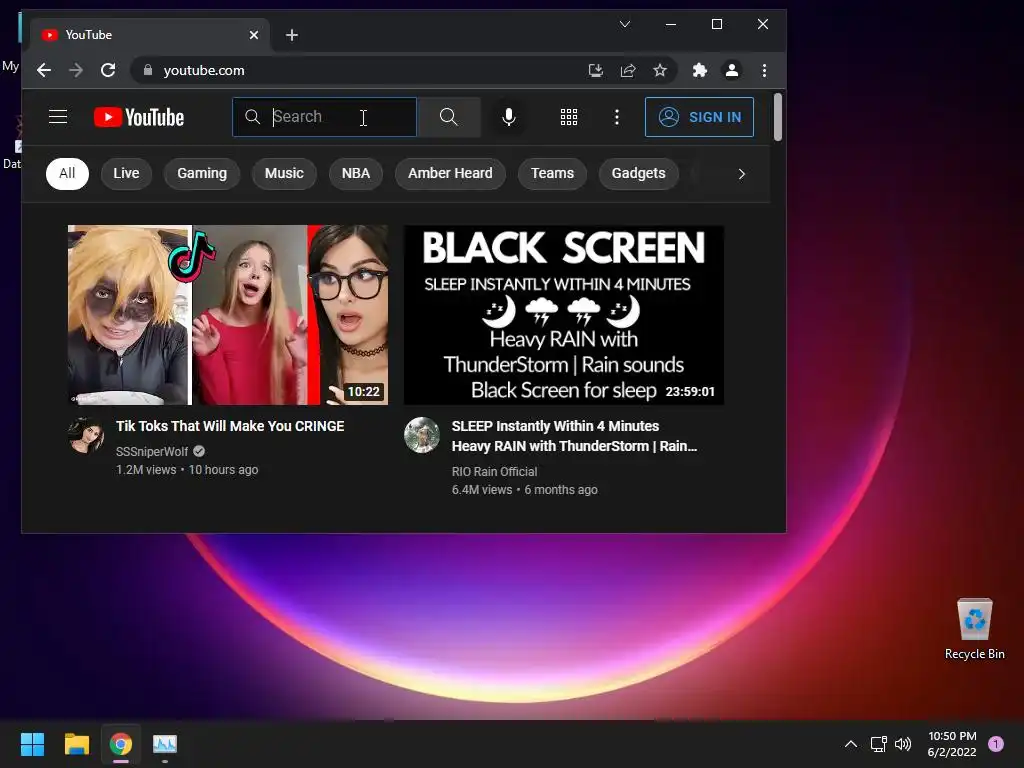Open the Chrome extensions puzzle icon

(x=699, y=71)
